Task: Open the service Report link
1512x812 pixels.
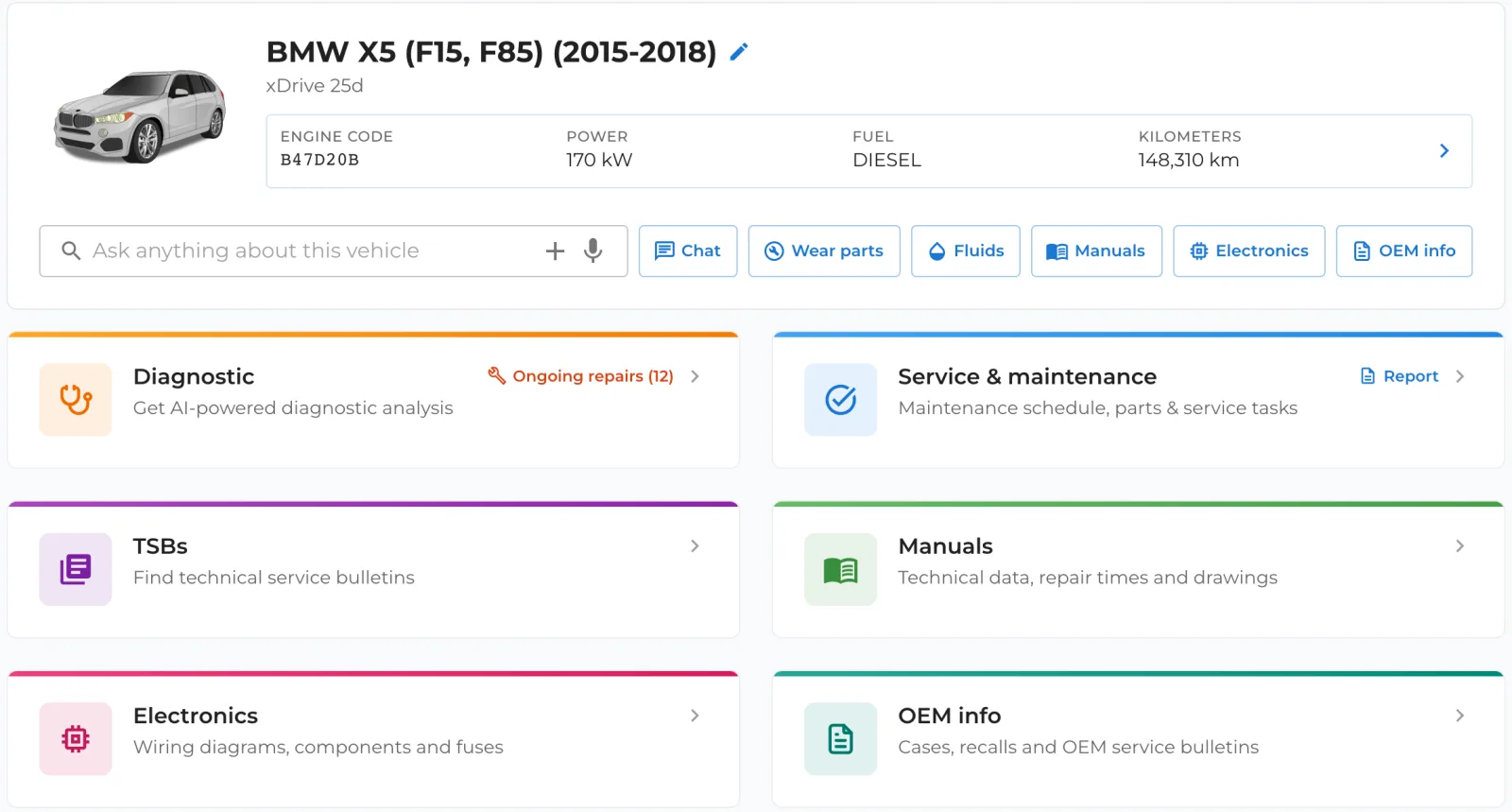Action: (x=1400, y=376)
